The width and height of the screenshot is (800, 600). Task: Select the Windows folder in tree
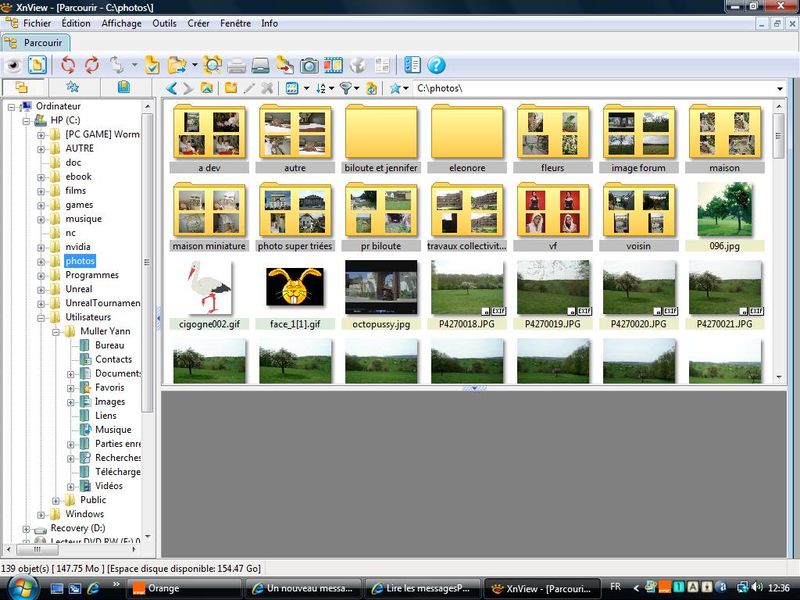pos(84,514)
